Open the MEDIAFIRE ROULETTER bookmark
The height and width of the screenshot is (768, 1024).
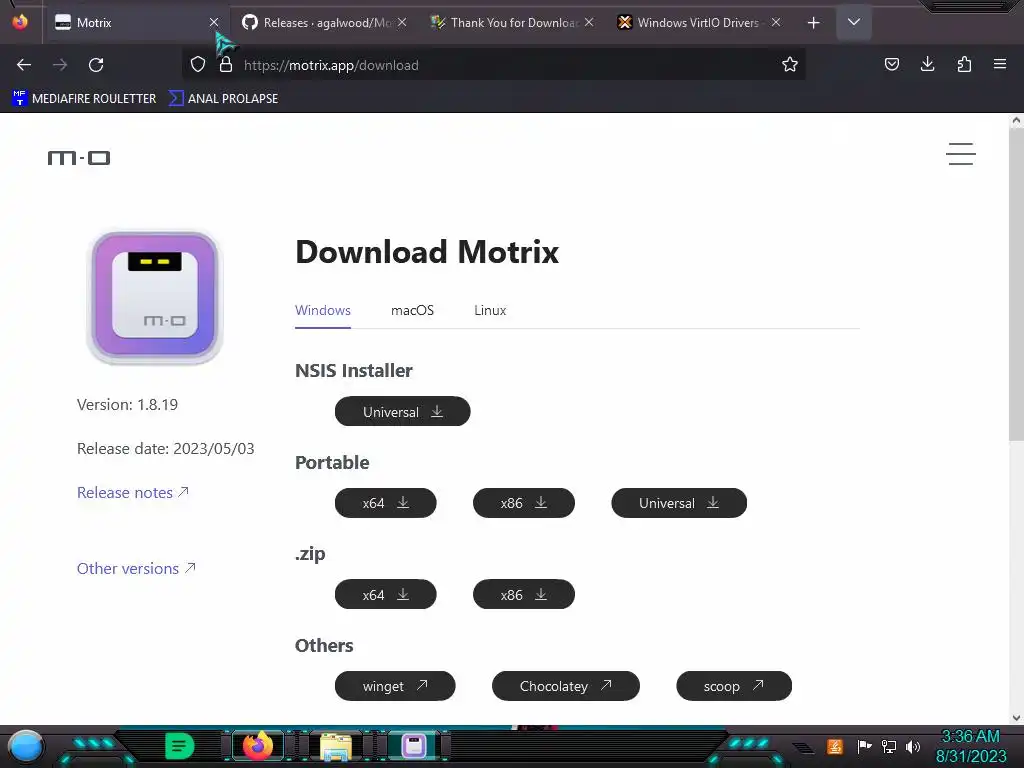(x=84, y=99)
